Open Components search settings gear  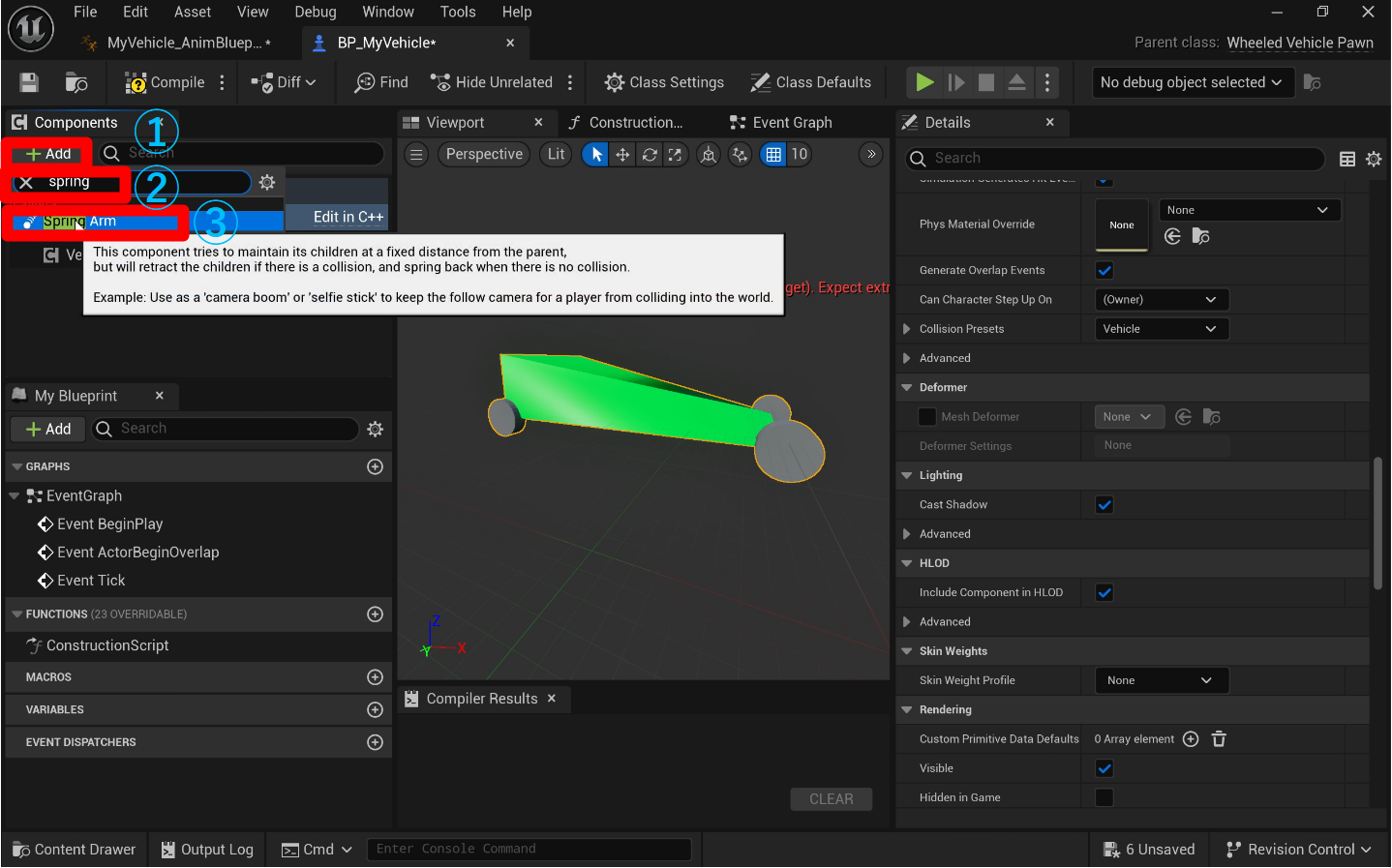(267, 182)
